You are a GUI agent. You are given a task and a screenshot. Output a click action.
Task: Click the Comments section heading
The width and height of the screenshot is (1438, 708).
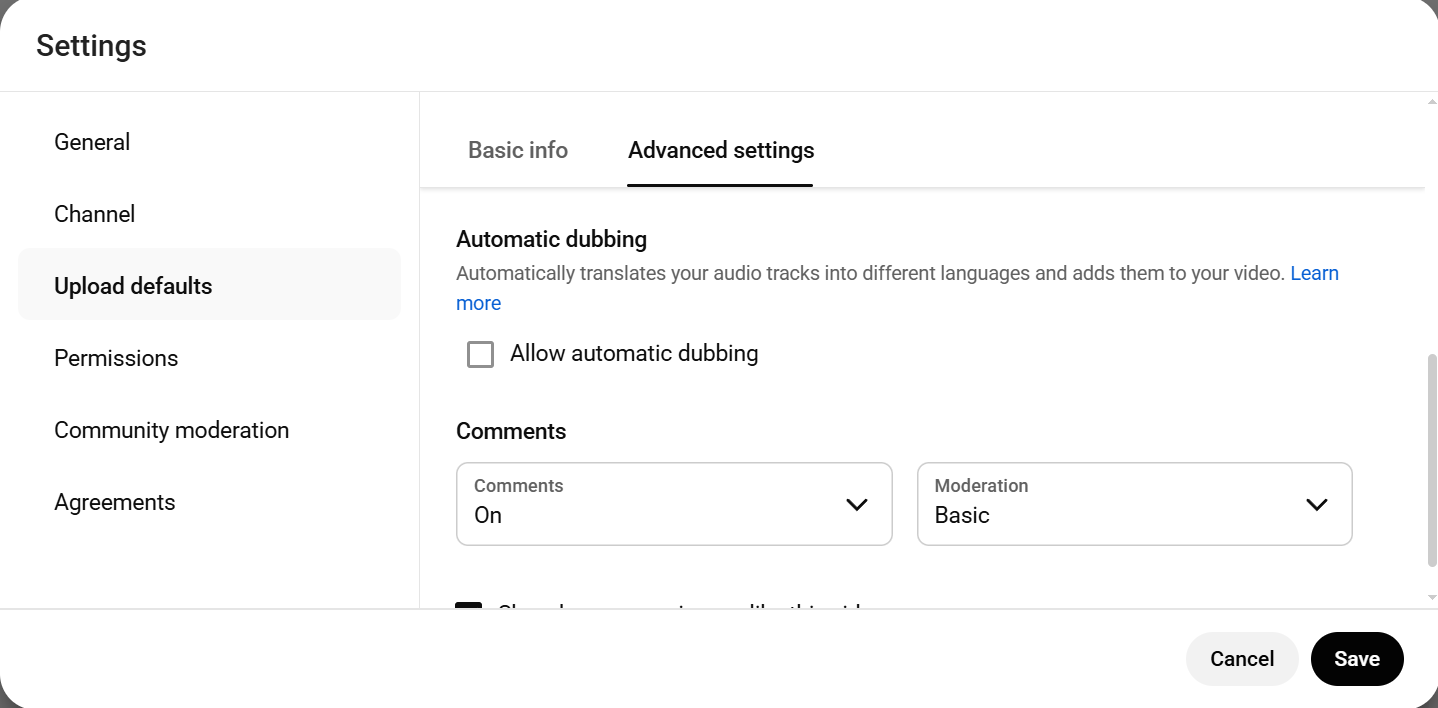511,431
